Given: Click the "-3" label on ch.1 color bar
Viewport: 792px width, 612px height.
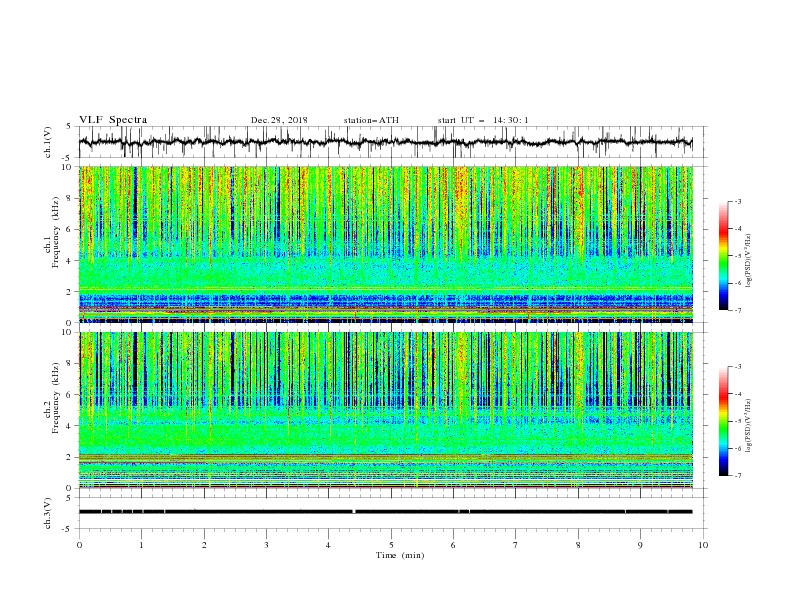Looking at the screenshot, I should click(737, 201).
